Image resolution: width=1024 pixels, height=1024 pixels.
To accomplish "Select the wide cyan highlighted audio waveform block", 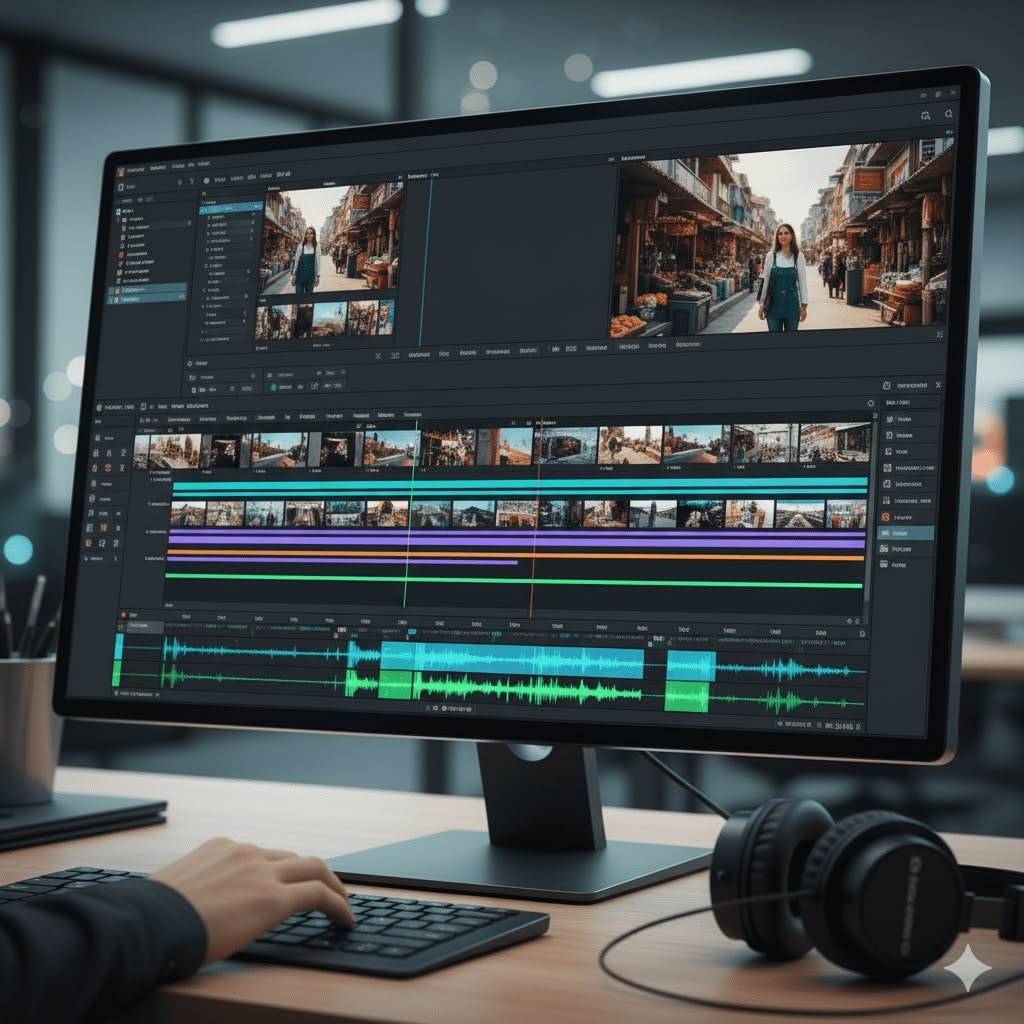I will (x=512, y=658).
